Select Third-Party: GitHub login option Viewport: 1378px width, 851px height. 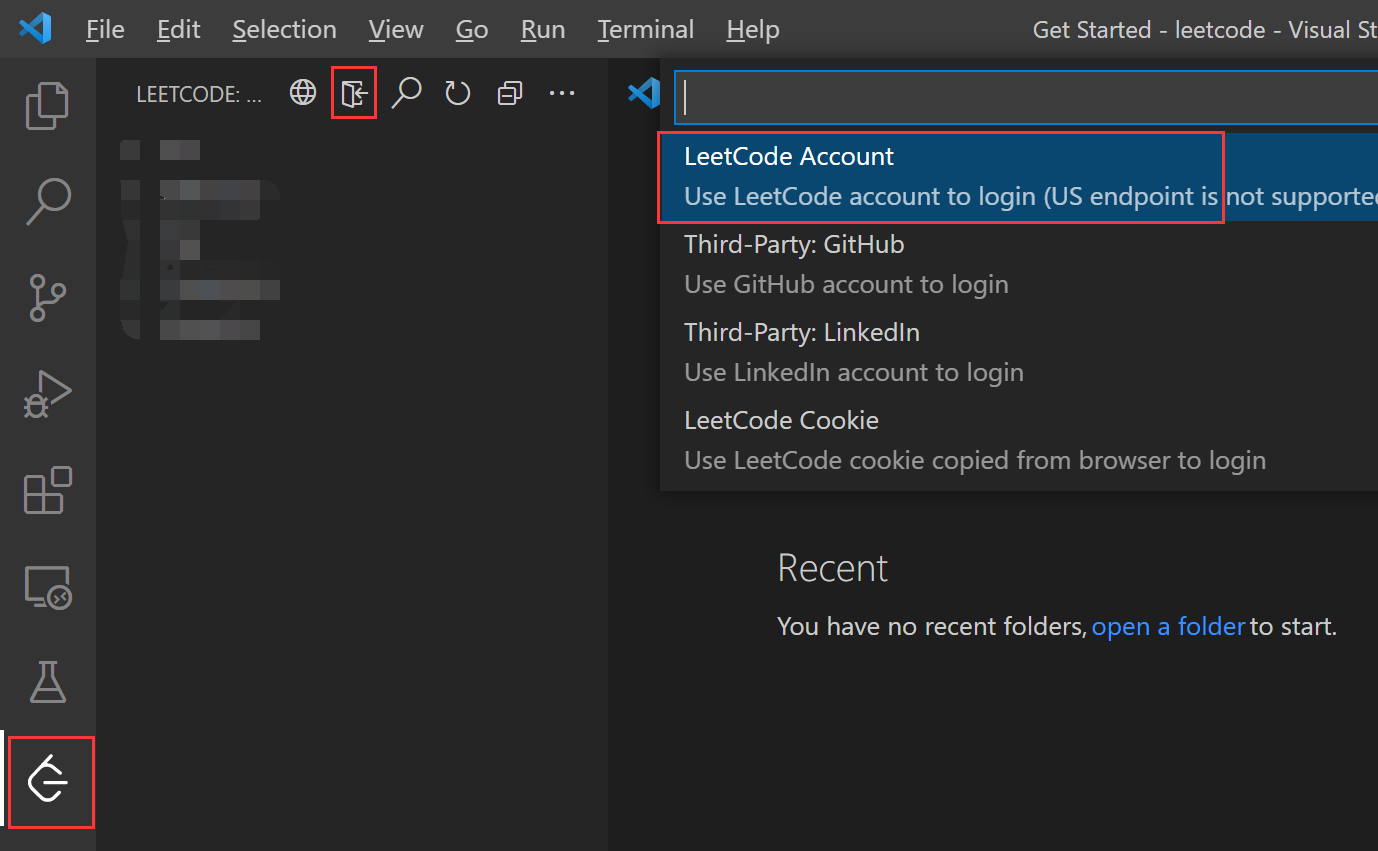(1019, 265)
